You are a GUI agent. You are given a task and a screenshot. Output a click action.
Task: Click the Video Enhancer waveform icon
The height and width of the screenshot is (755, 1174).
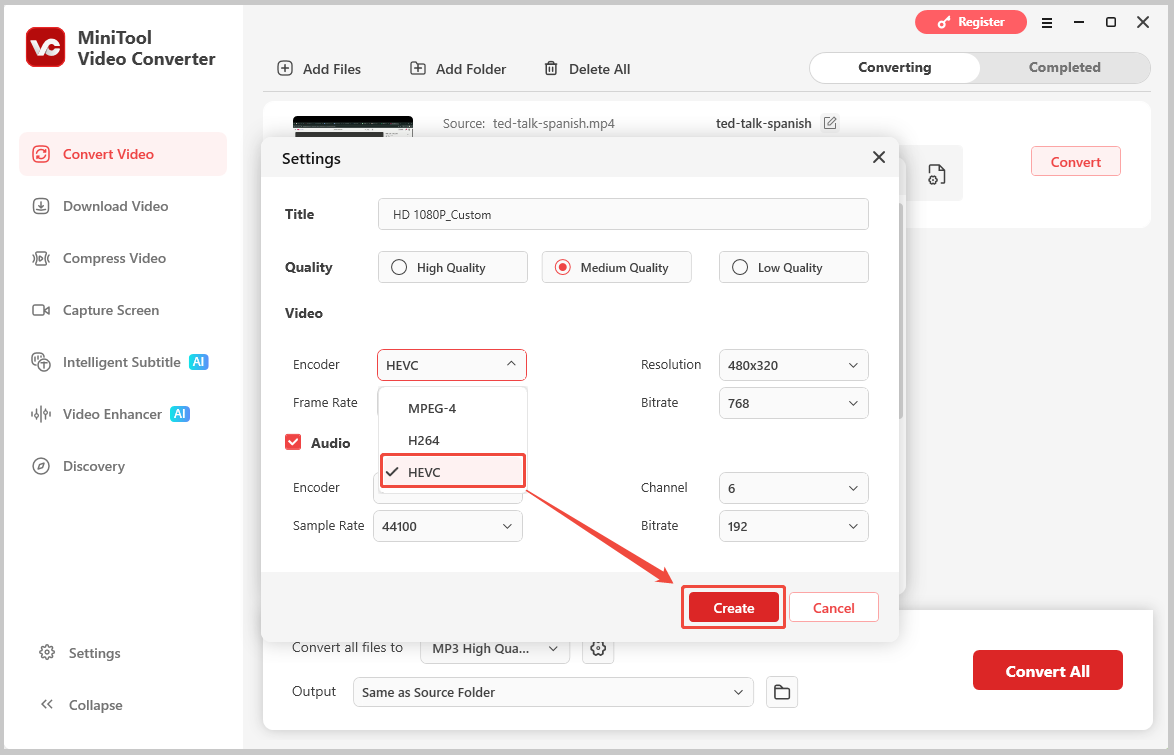click(x=41, y=414)
